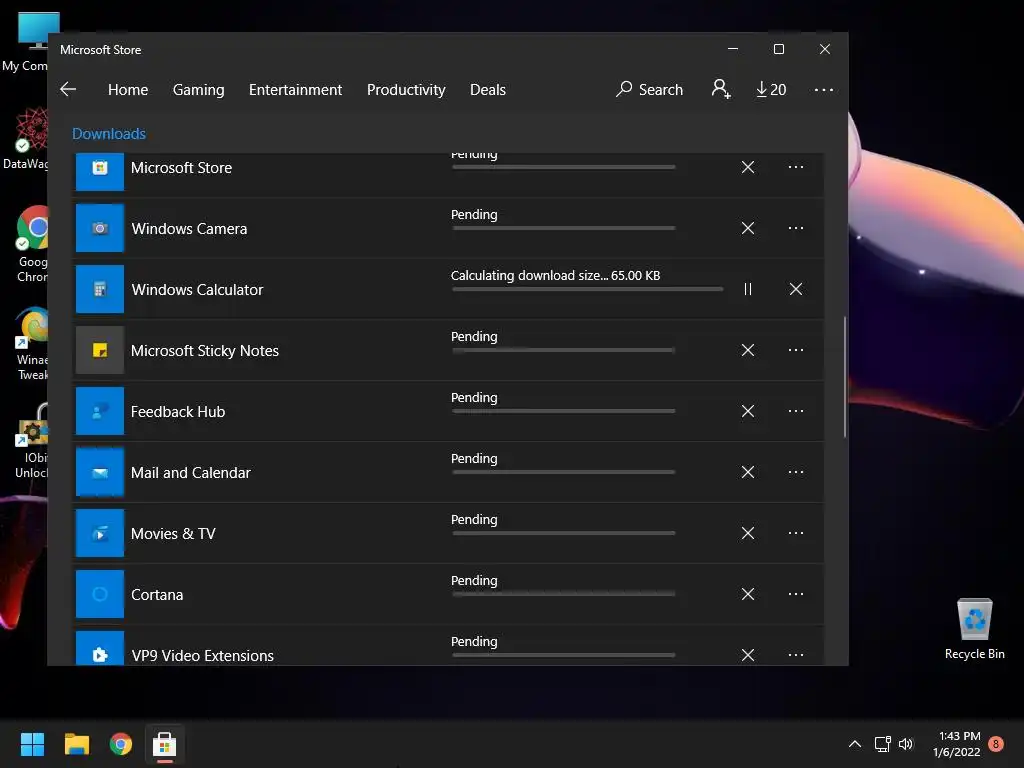Select the DataWagon desktop icon
The image size is (1024, 768).
pos(25,138)
